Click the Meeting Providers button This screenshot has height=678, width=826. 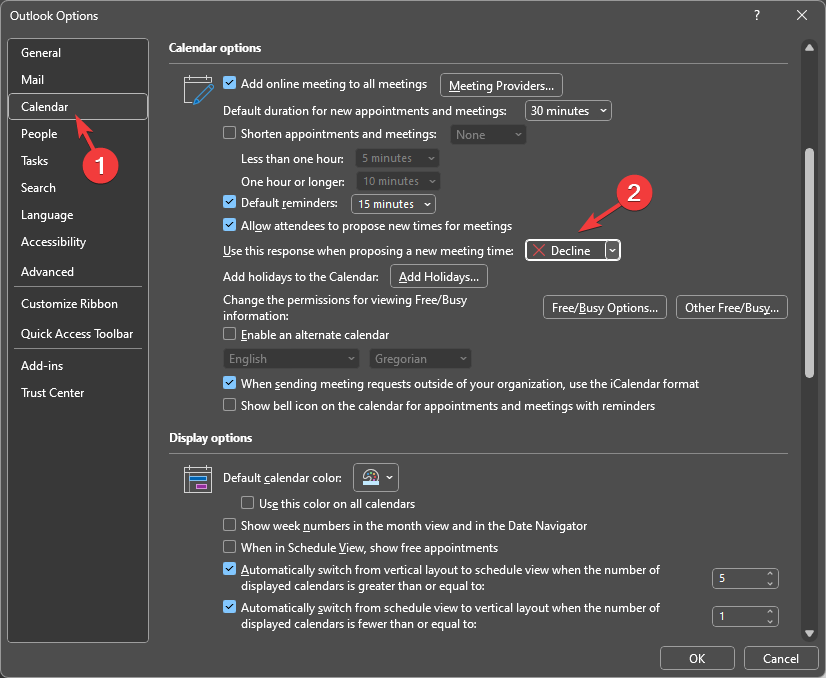501,85
